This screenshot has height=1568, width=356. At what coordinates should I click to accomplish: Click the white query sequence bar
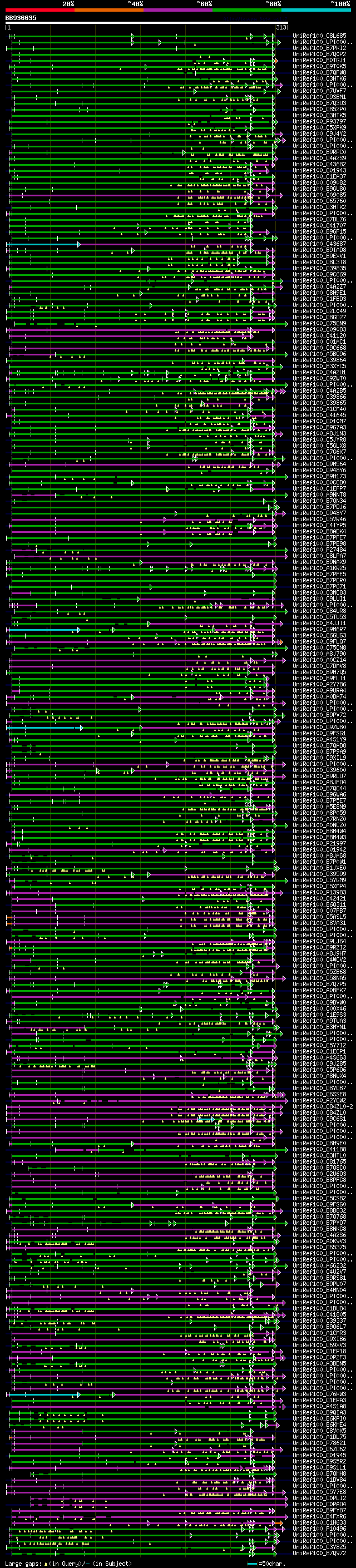coord(147,22)
